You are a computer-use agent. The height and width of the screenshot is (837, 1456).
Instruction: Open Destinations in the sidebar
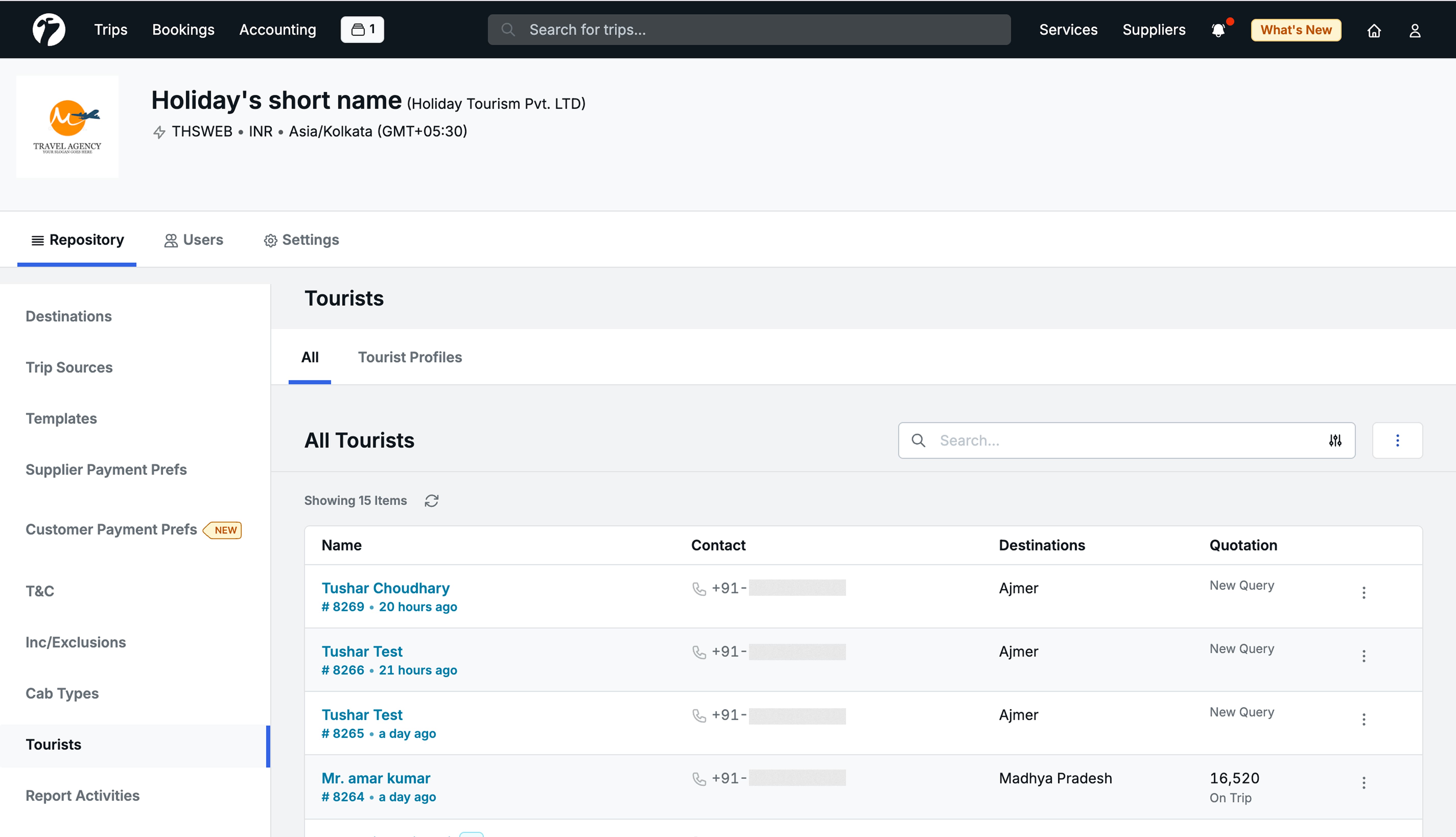(x=68, y=316)
